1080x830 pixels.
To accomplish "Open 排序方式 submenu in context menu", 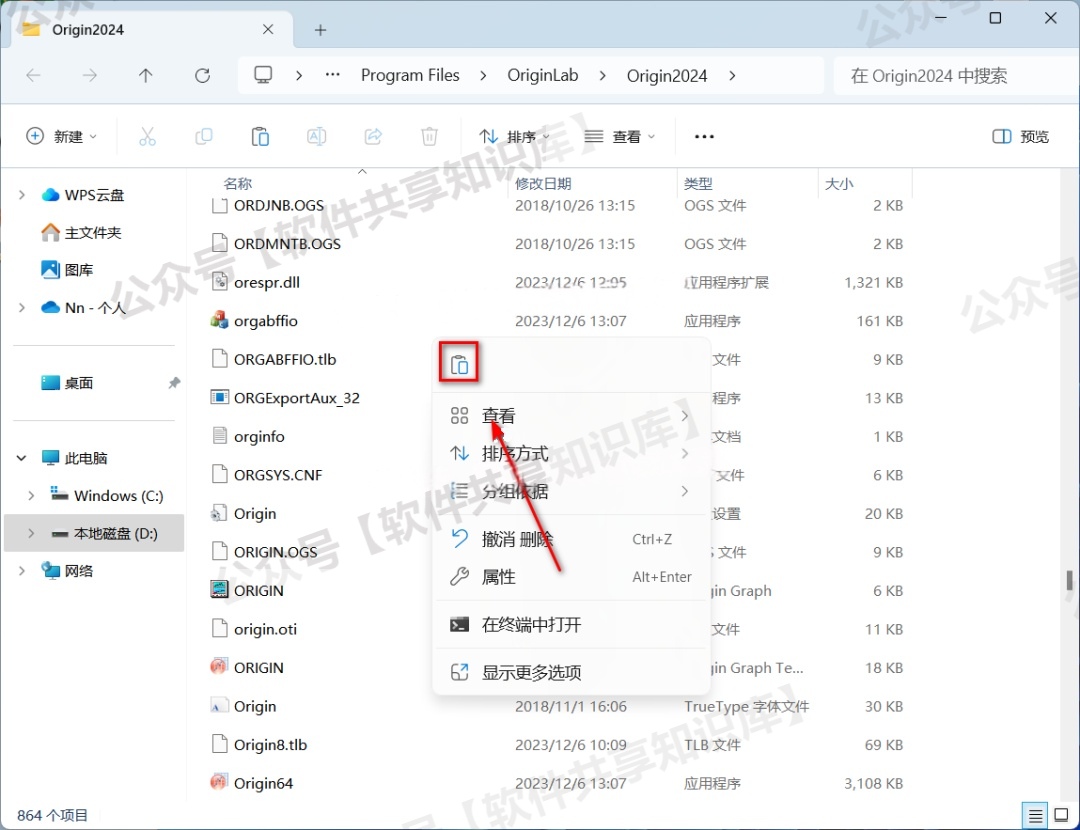I will (571, 453).
